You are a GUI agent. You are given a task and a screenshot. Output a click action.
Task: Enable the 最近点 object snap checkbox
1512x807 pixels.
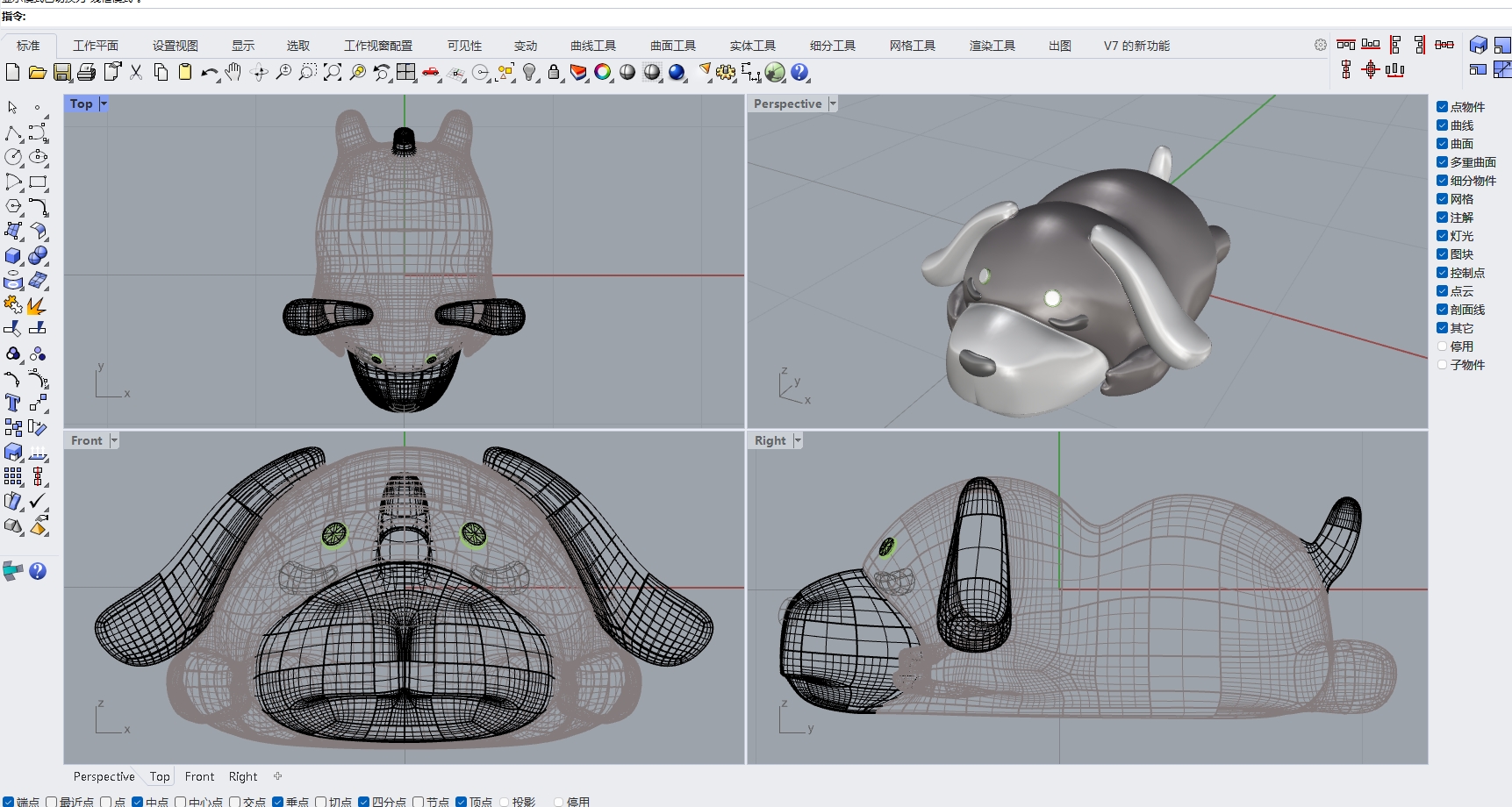point(52,802)
